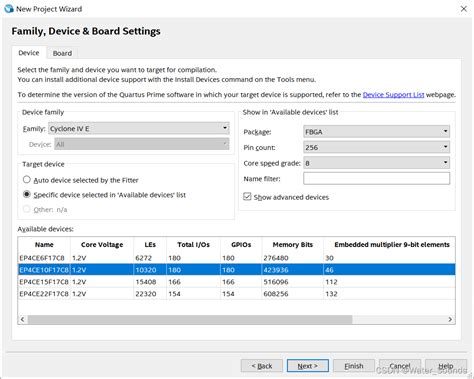Click the Finish button
The width and height of the screenshot is (474, 379).
click(x=354, y=366)
